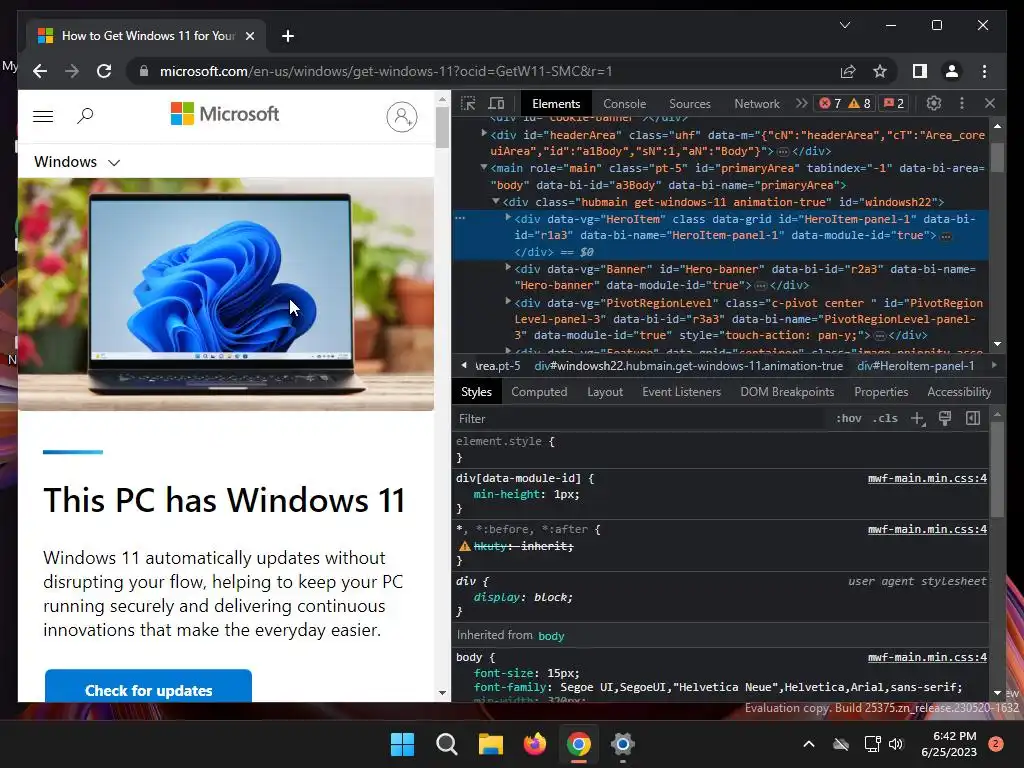Open the Chrome profile icon
1024x768 pixels.
click(x=952, y=71)
